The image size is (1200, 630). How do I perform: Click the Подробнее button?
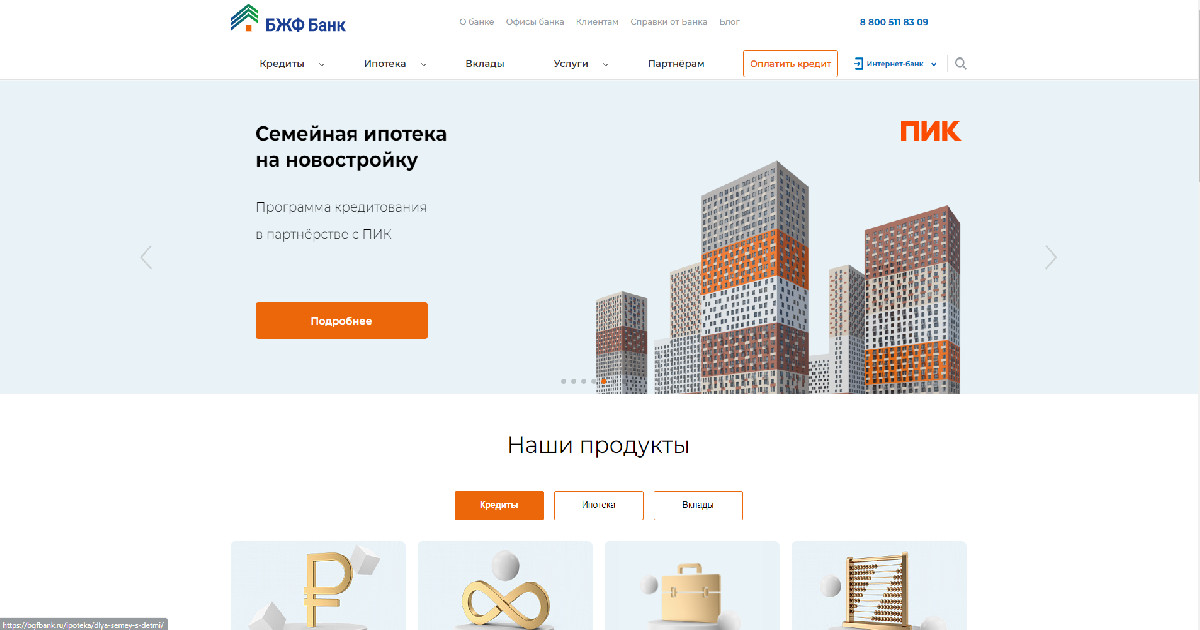(342, 321)
